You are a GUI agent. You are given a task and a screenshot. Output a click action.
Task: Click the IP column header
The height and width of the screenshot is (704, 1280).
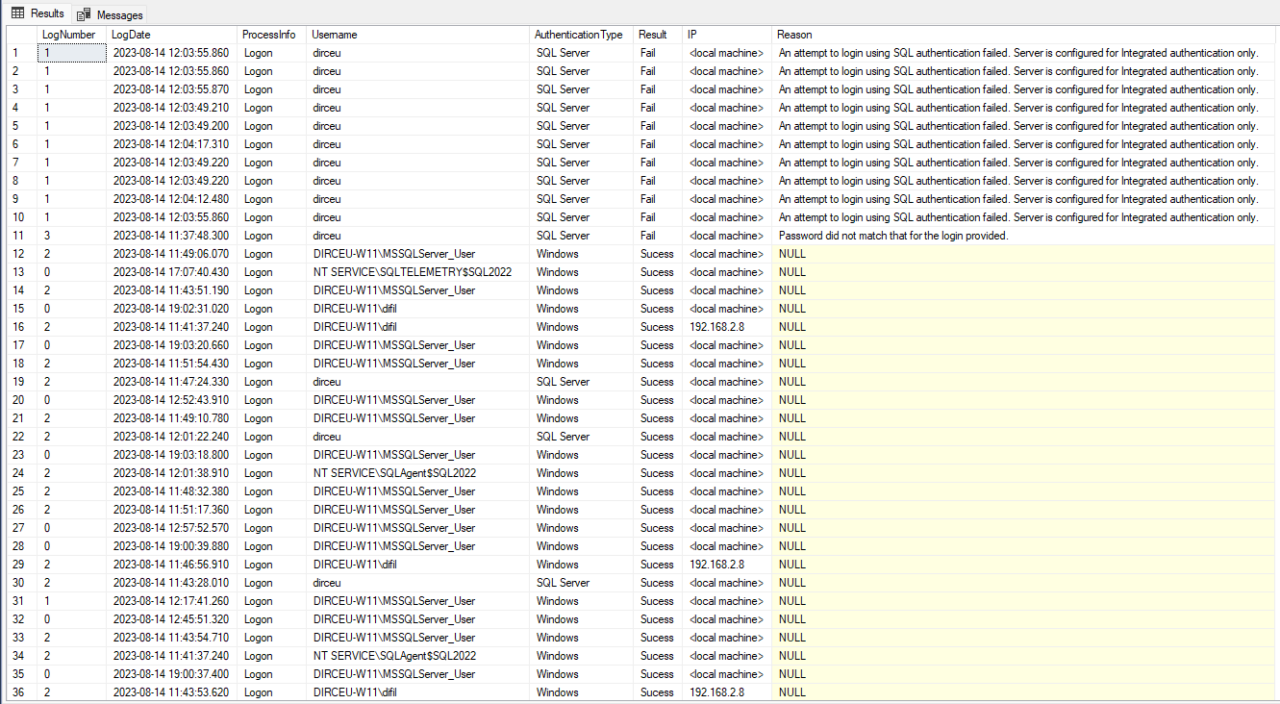(x=690, y=34)
